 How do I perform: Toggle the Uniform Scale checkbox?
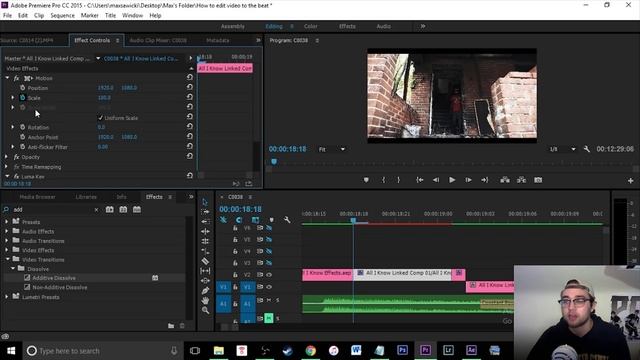pyautogui.click(x=100, y=118)
